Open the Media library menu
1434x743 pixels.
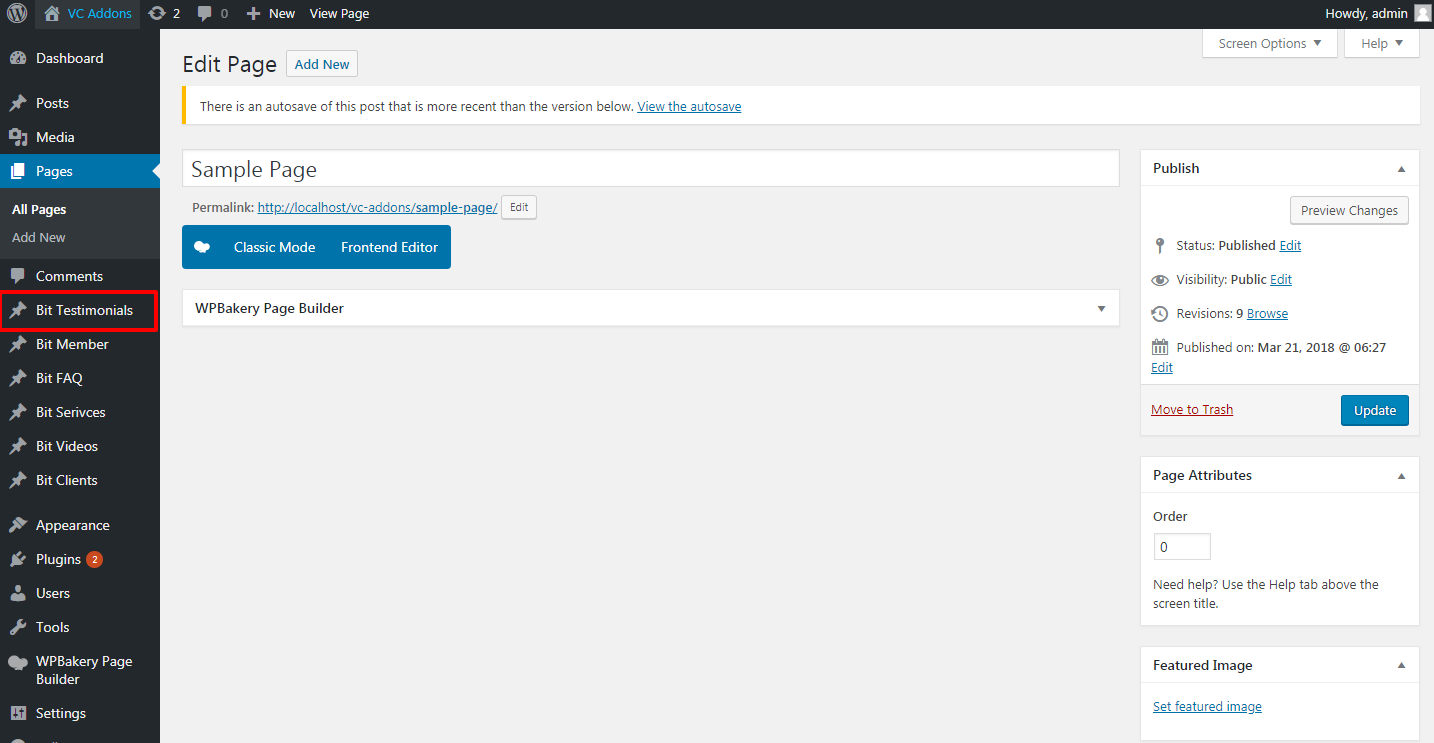tap(55, 137)
